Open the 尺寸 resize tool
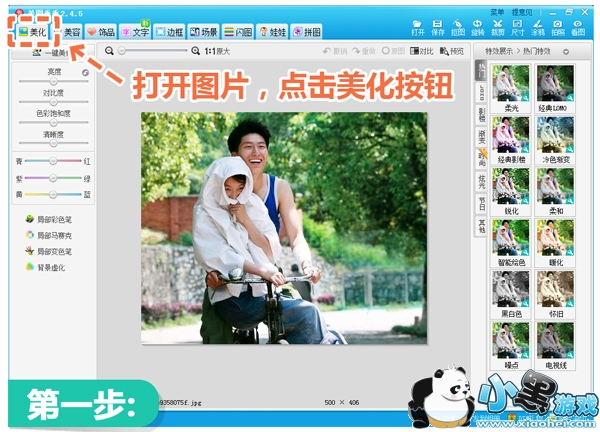 (x=517, y=28)
